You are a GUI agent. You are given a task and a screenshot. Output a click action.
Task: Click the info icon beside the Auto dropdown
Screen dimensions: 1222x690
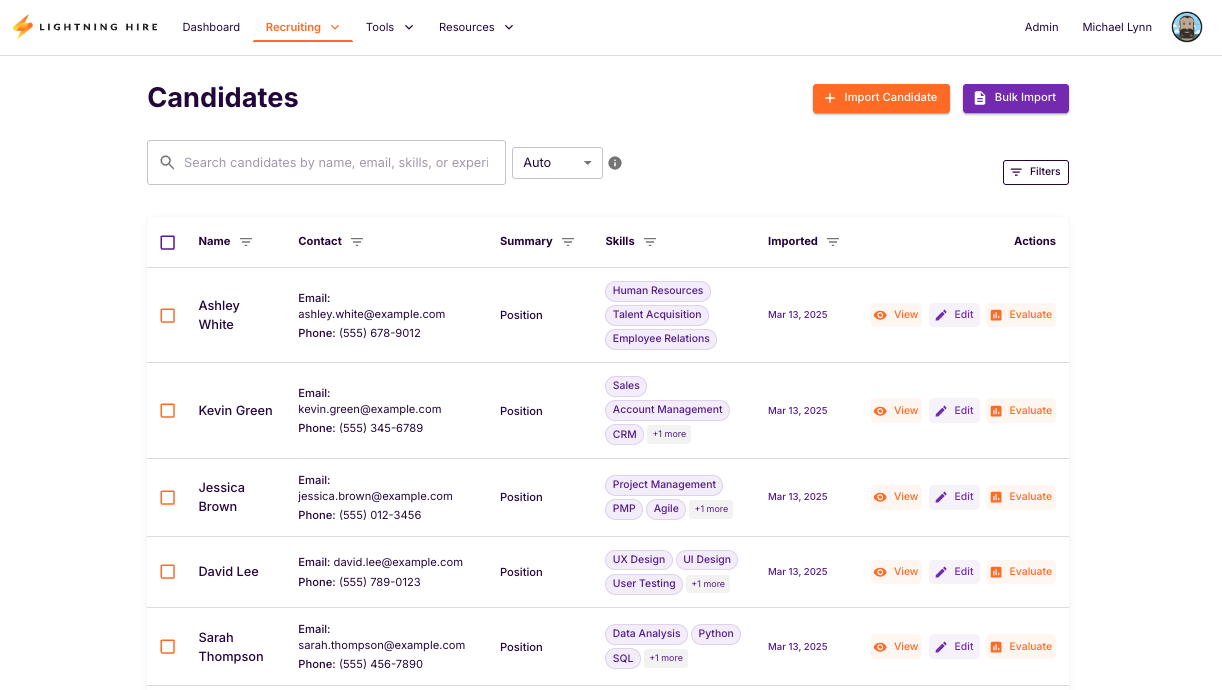pyautogui.click(x=615, y=162)
